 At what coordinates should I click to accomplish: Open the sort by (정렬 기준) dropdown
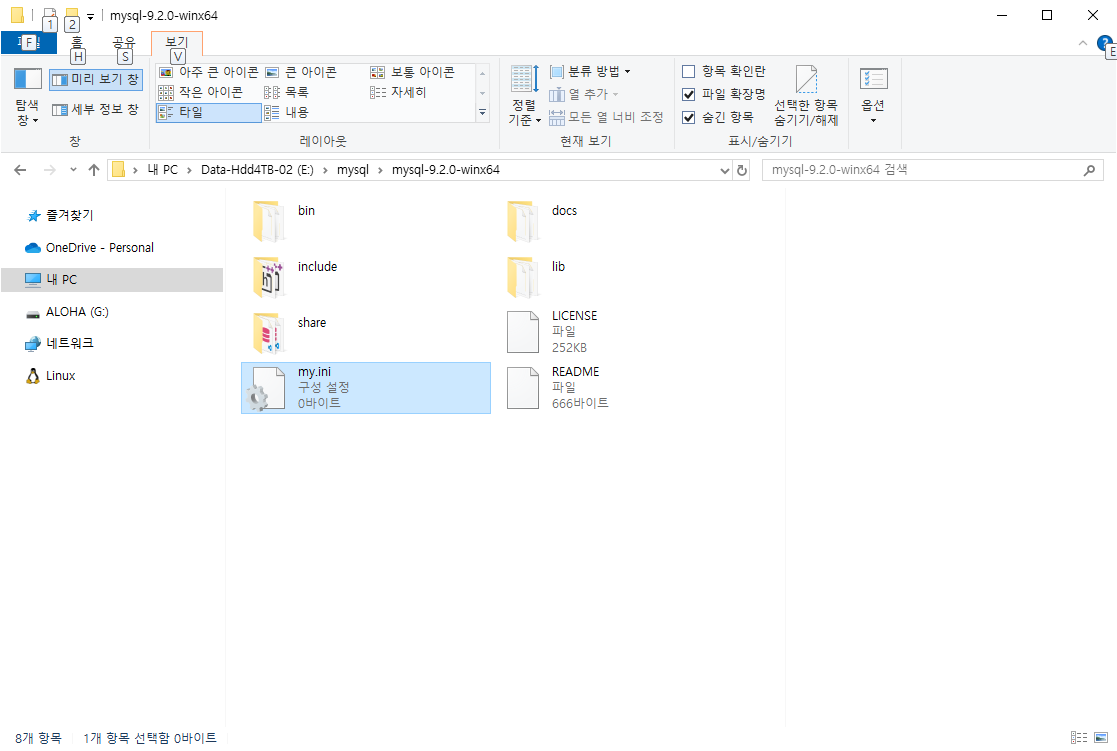pos(524,96)
